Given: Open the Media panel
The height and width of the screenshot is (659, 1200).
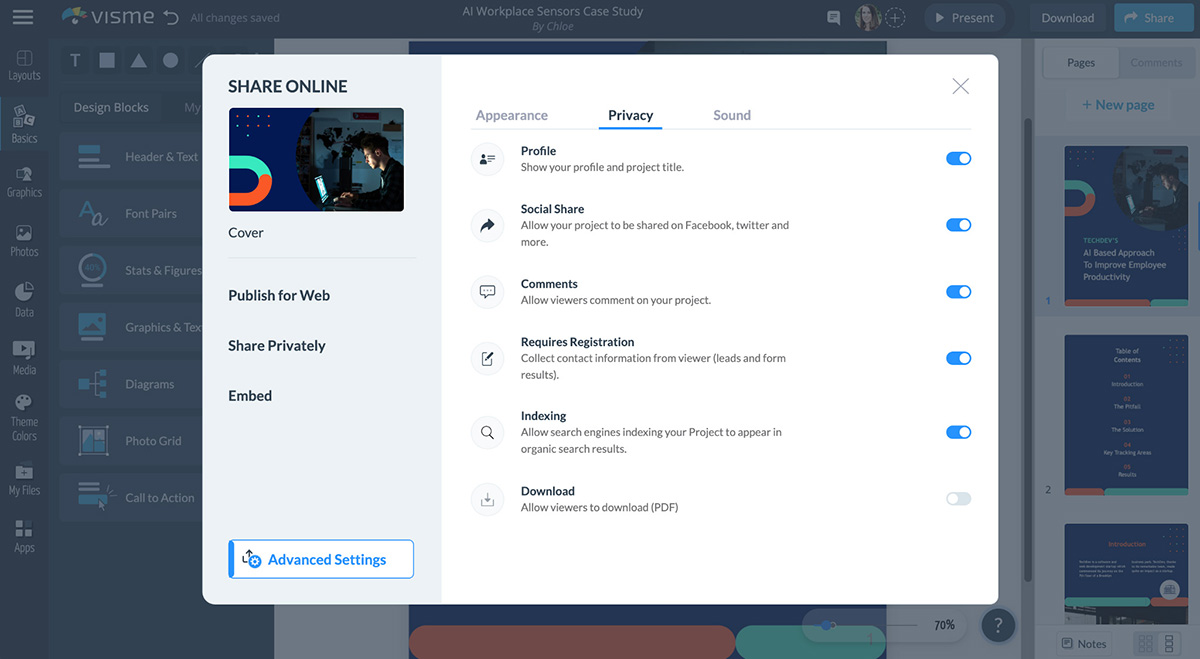Looking at the screenshot, I should pos(23,356).
